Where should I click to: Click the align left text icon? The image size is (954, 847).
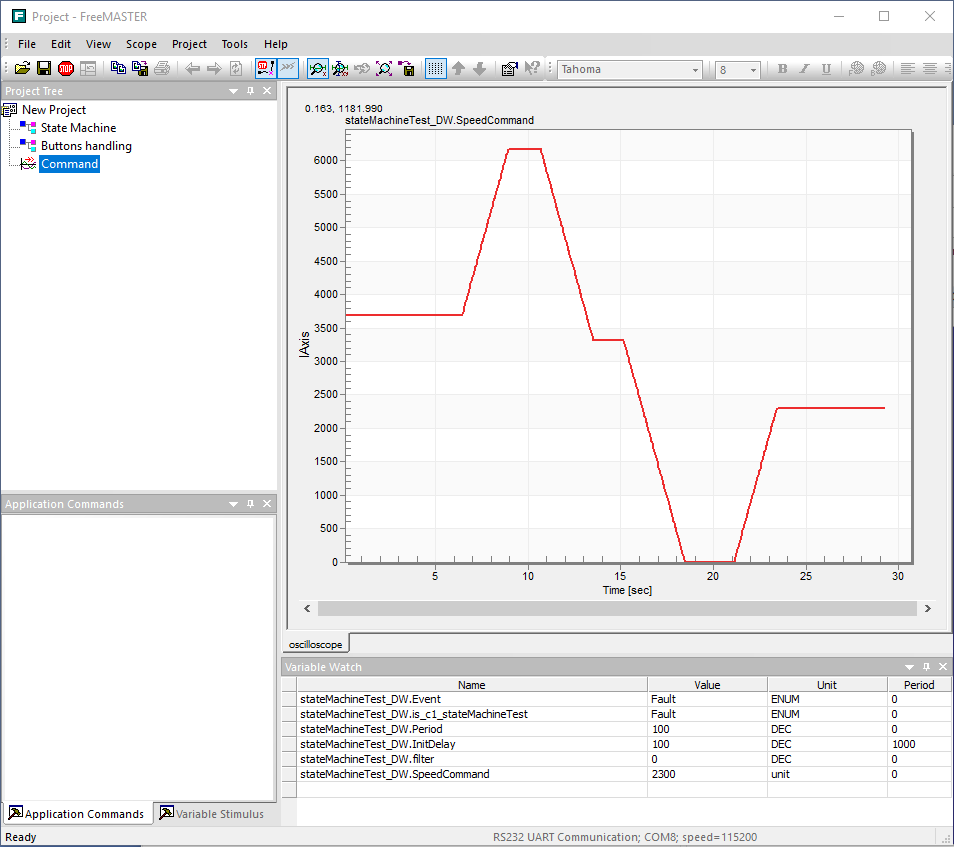[908, 69]
